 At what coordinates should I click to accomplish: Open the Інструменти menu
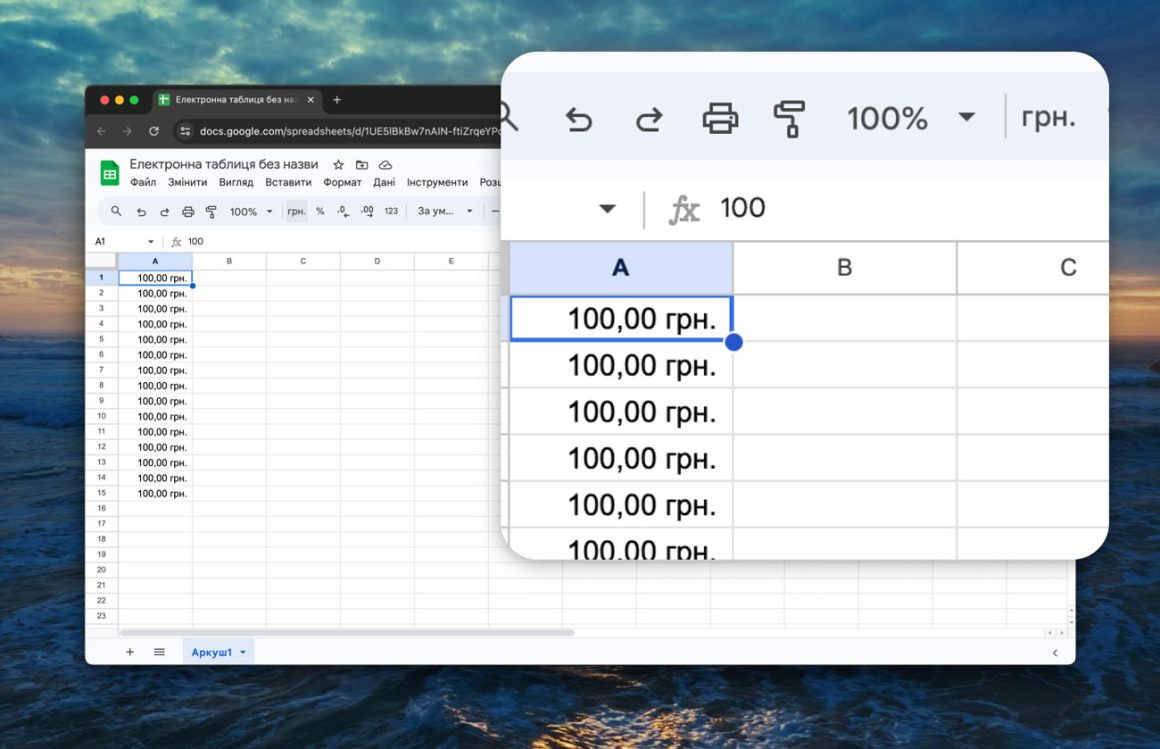[x=437, y=183]
